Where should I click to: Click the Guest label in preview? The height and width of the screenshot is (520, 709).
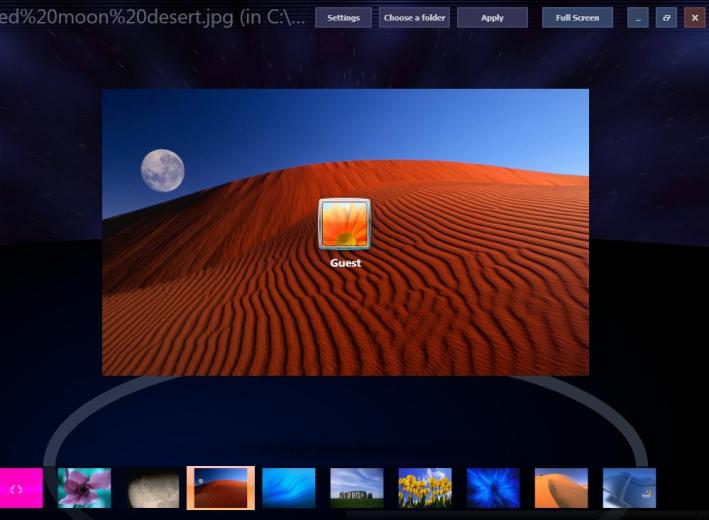coord(345,263)
